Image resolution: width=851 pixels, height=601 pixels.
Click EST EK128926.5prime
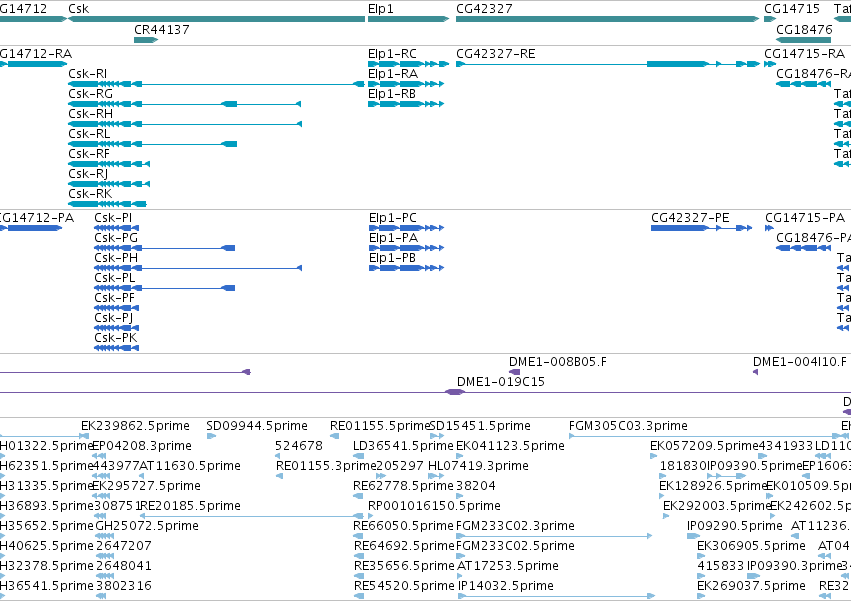pos(713,486)
